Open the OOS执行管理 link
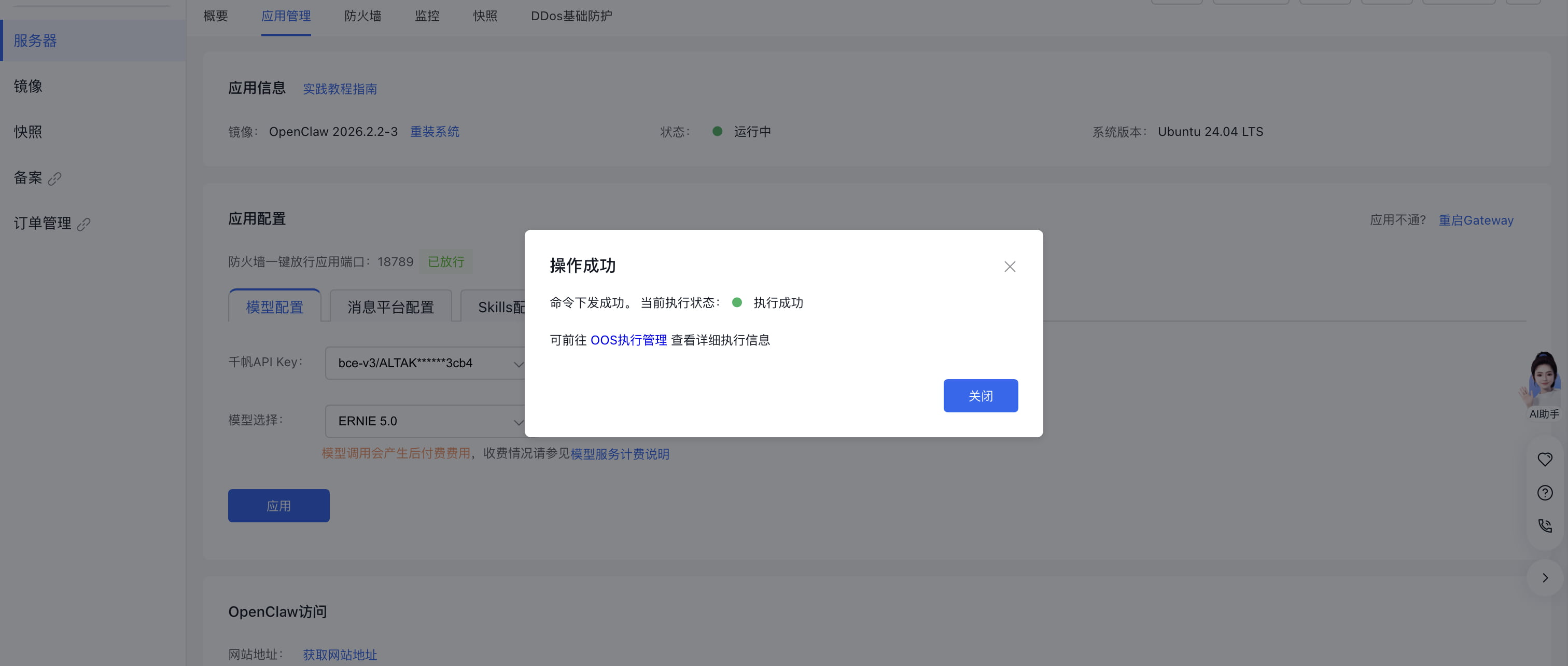 coord(628,340)
